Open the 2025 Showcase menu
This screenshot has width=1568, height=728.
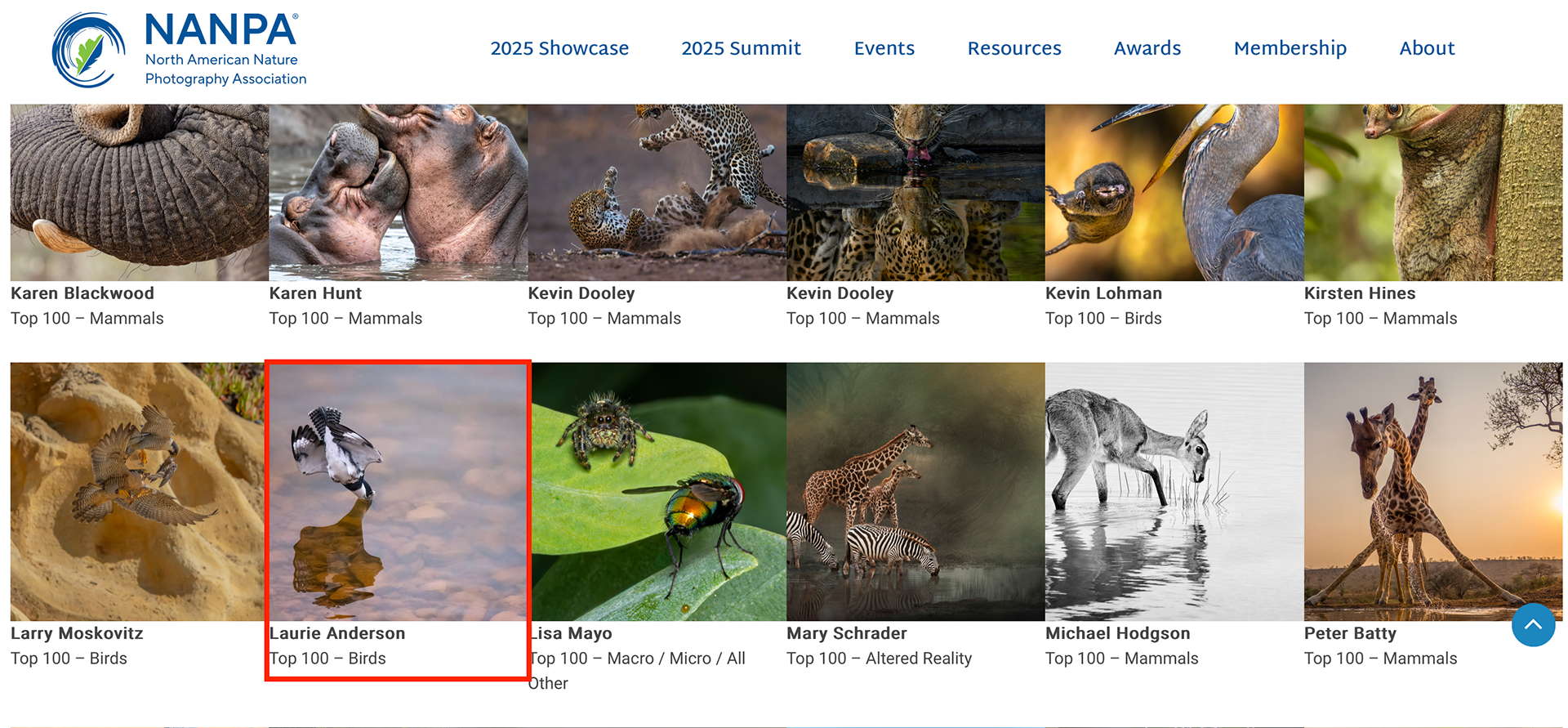coord(559,48)
